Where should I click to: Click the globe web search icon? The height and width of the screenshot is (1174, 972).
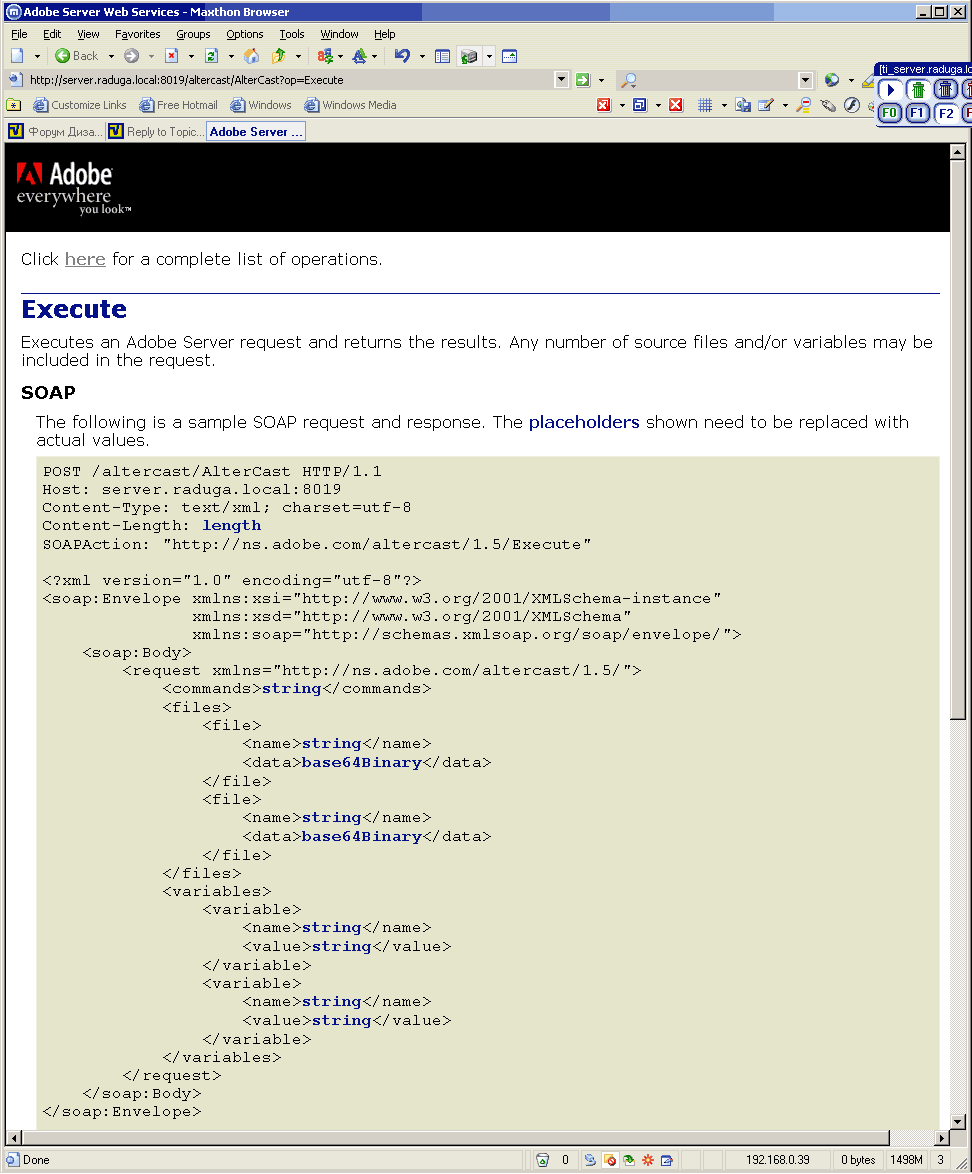831,80
